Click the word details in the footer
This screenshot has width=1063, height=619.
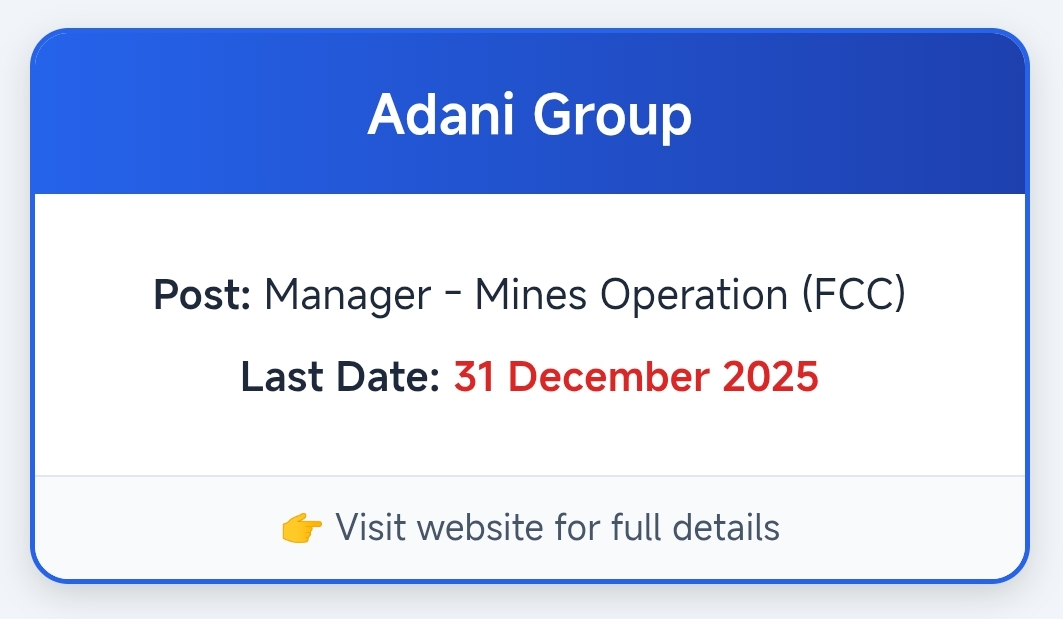[x=728, y=527]
